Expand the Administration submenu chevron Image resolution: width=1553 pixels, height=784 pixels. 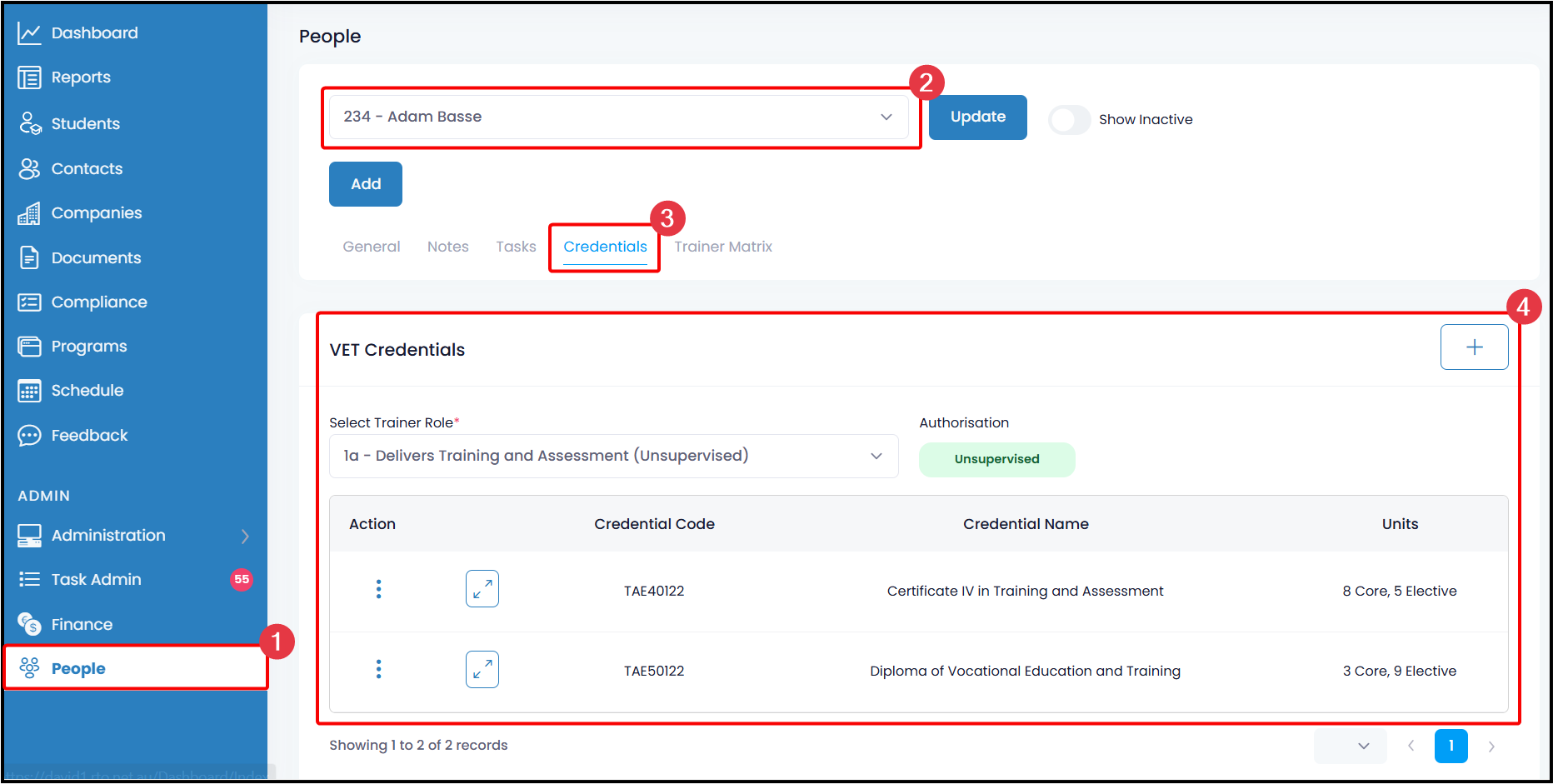(x=245, y=536)
